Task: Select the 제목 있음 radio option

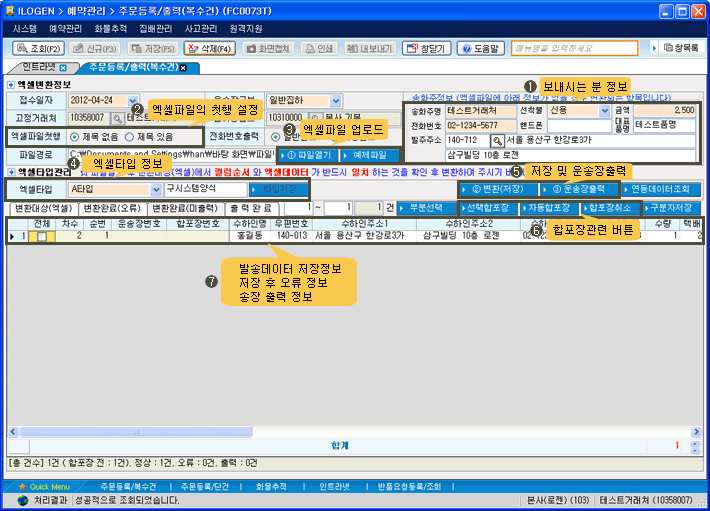Action: 130,136
